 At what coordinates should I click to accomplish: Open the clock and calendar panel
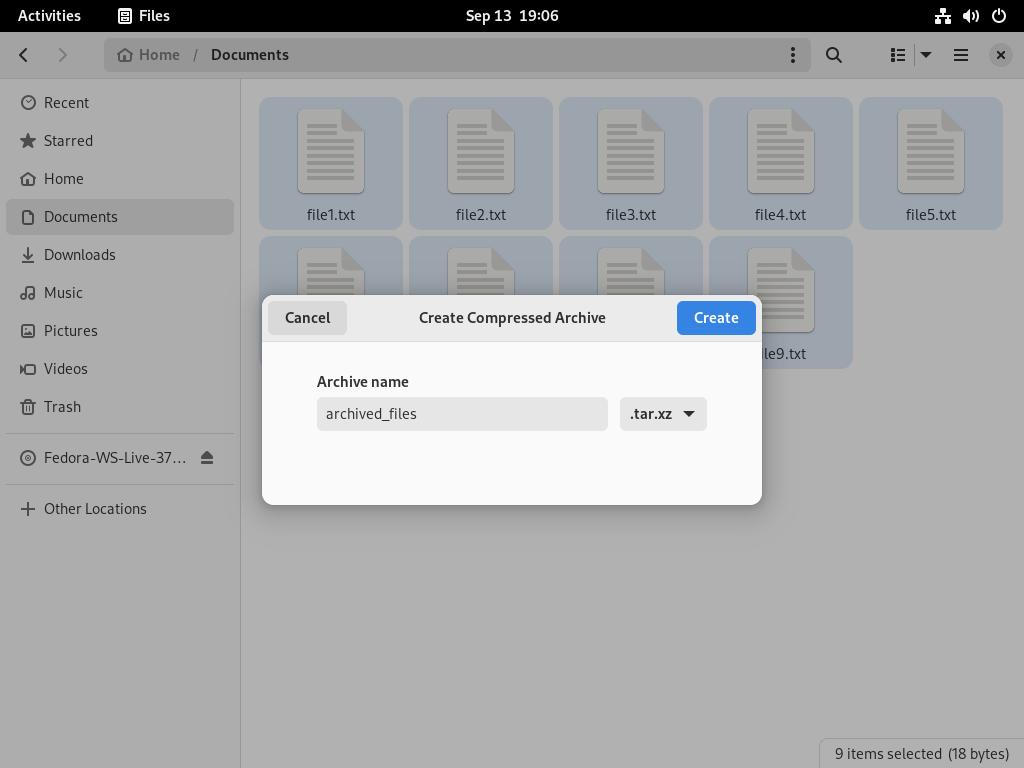pos(512,16)
